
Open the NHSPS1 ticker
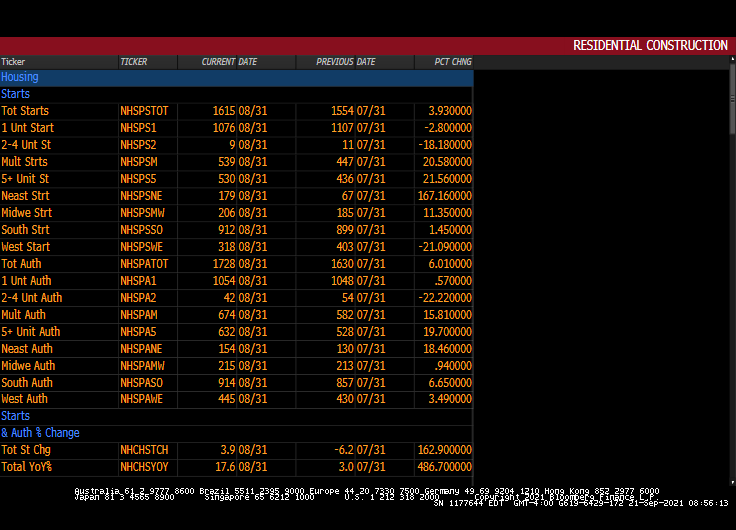pos(138,128)
